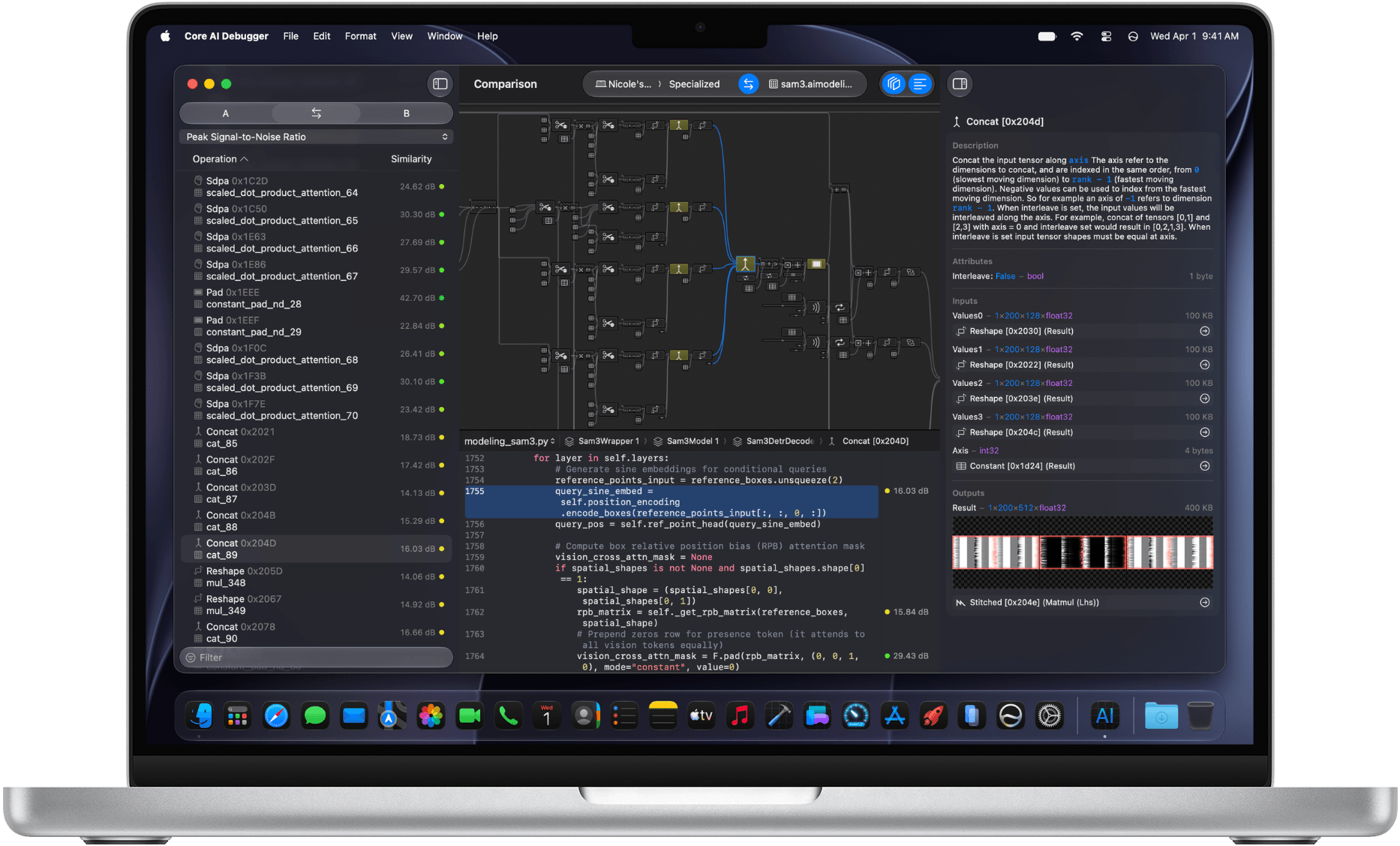Open Control Center in menu bar
This screenshot has width=1400, height=846.
point(1106,36)
